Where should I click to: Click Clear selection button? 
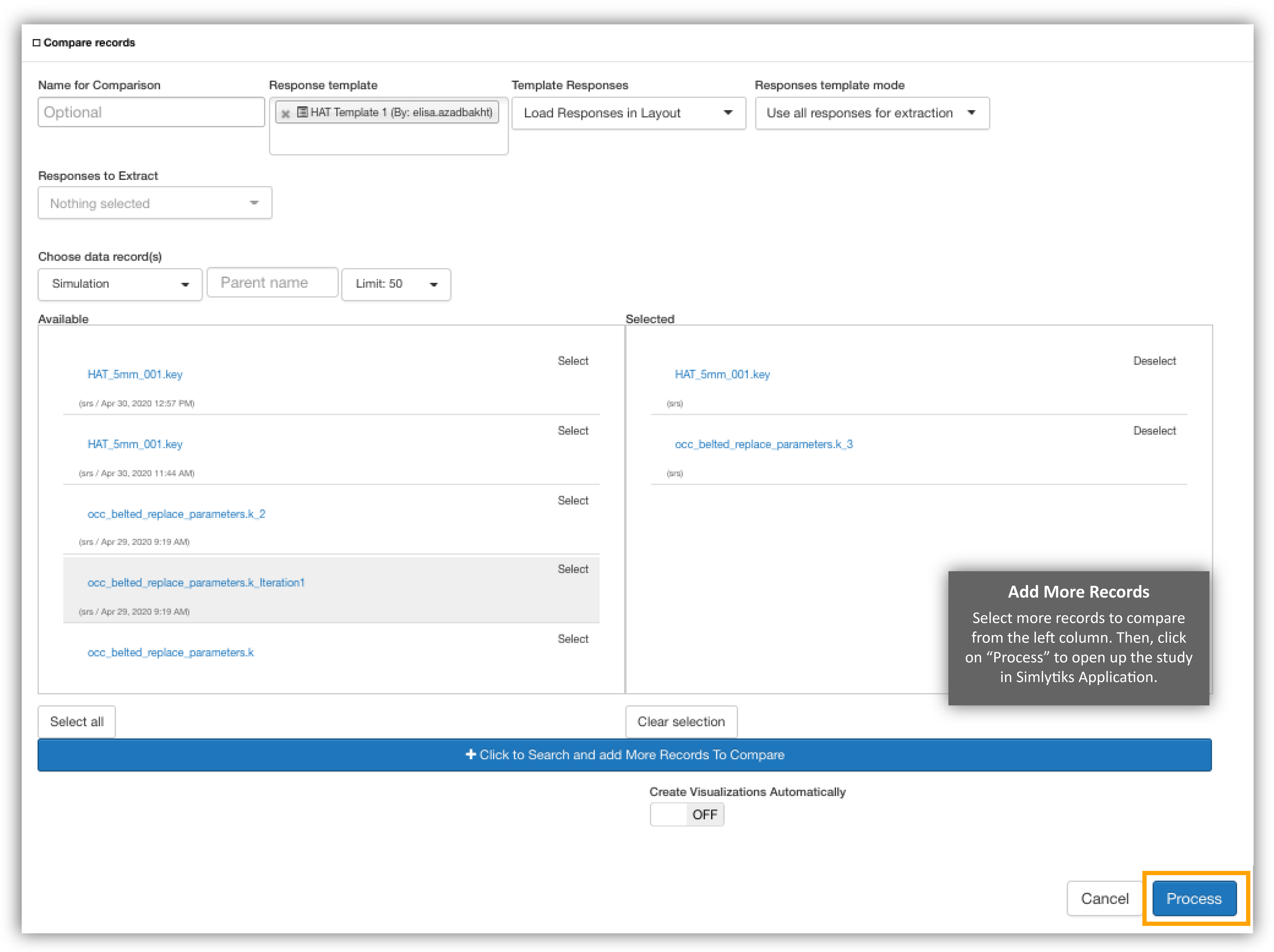point(681,722)
